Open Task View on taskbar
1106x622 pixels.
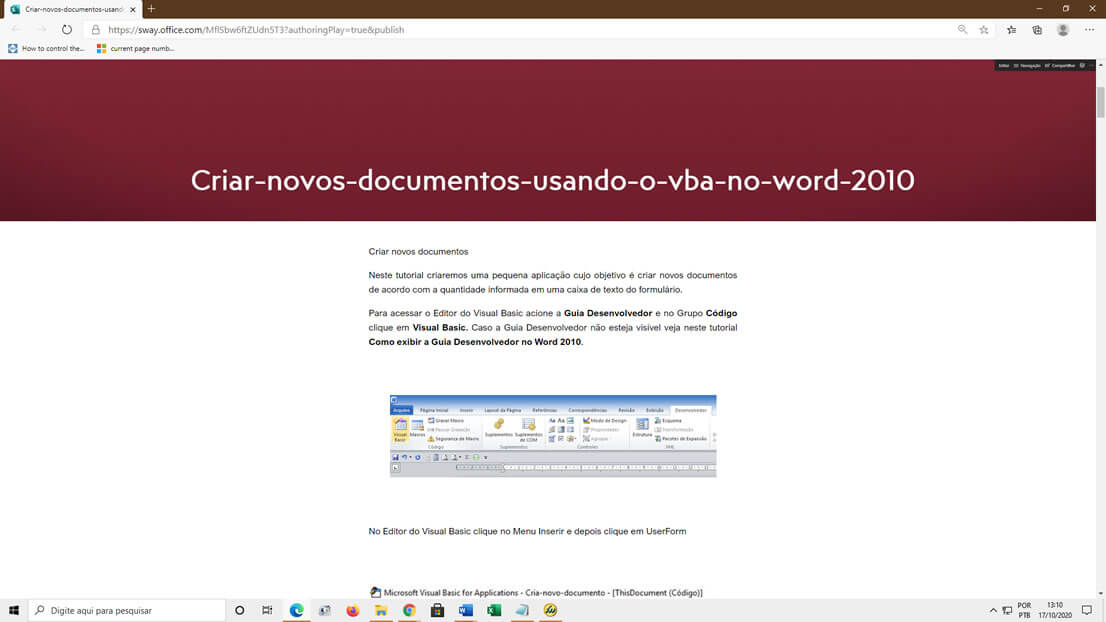click(x=267, y=610)
